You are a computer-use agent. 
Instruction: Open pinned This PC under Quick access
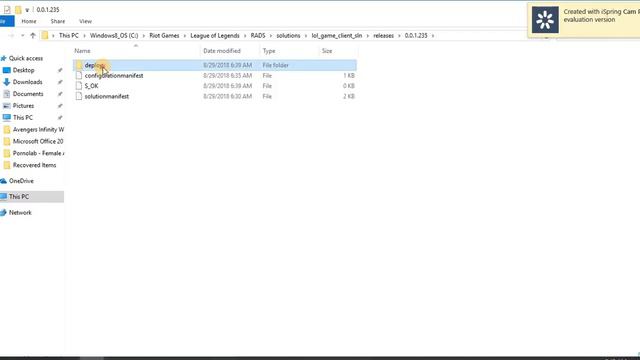click(23, 118)
